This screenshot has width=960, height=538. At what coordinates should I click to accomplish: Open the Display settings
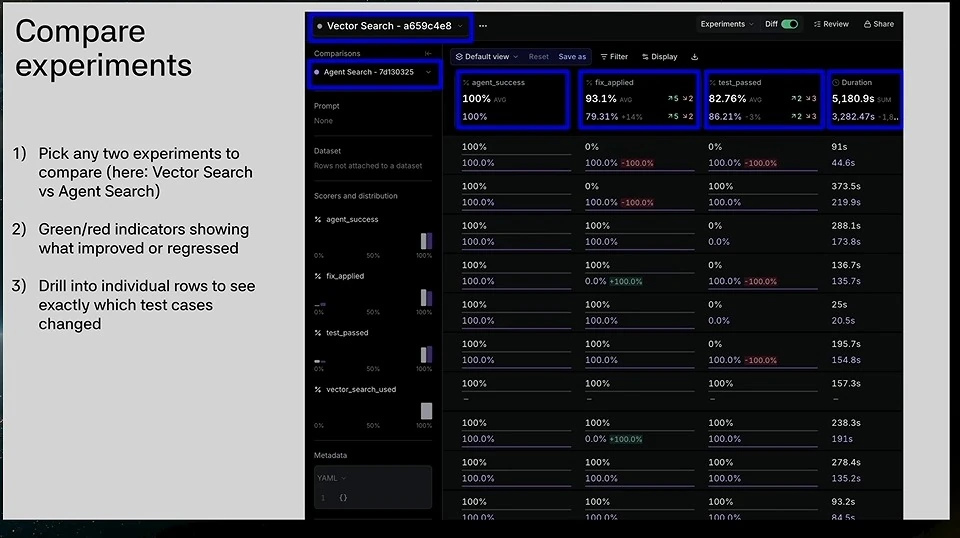pos(659,56)
